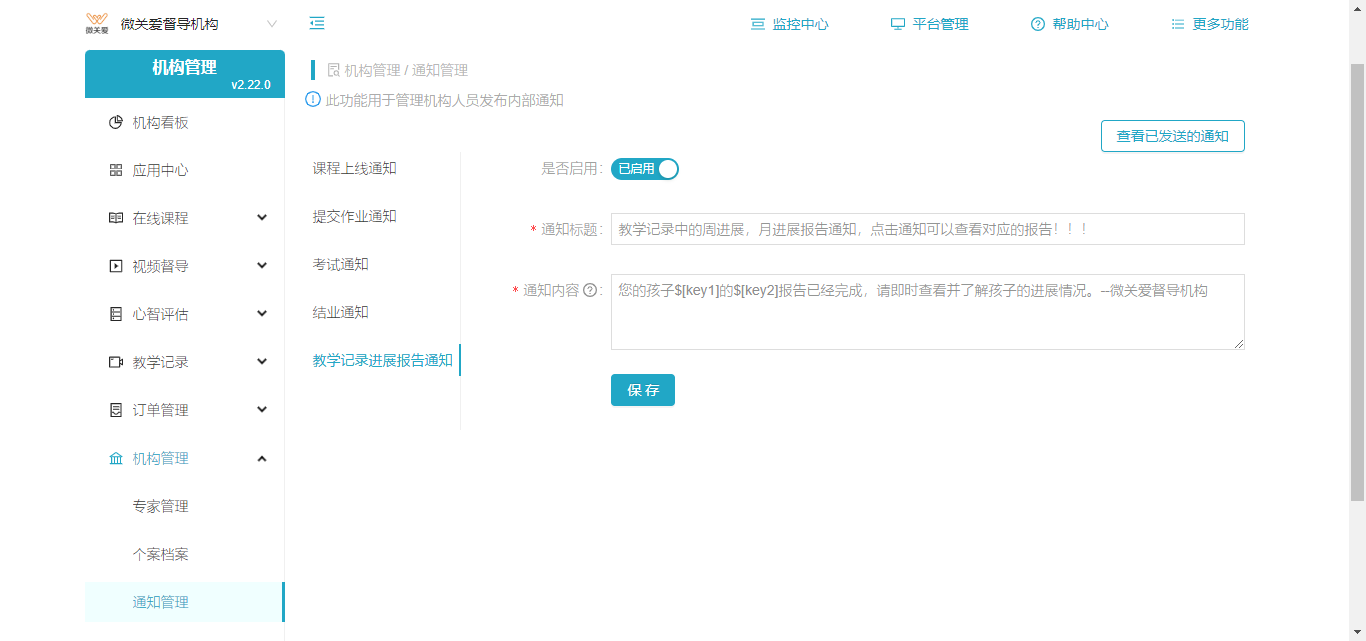Viewport: 1366px width, 641px height.
Task: Click the 机构管理 bank icon in sidebar
Action: tap(116, 458)
